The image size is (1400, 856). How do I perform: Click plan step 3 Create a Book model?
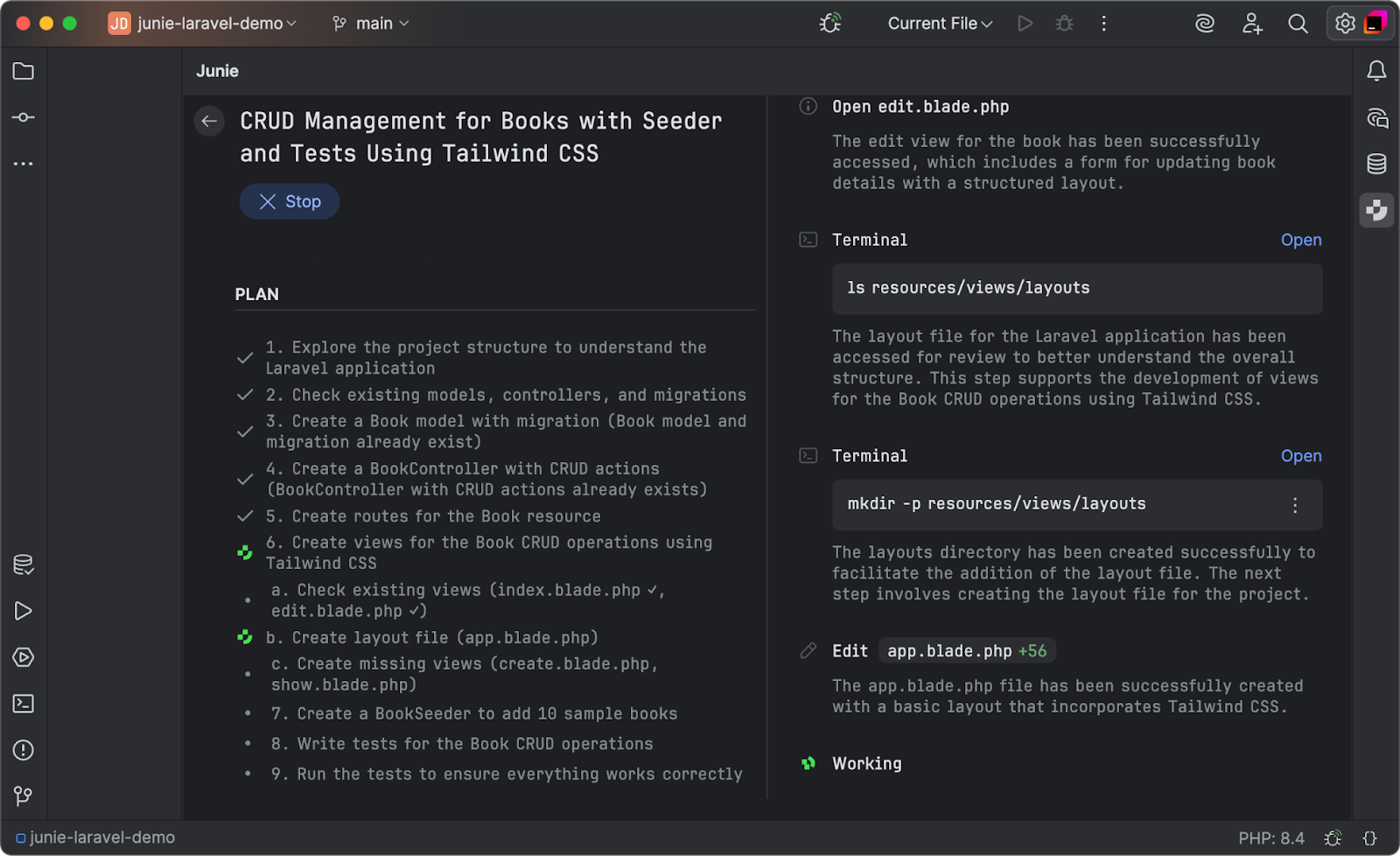(506, 432)
